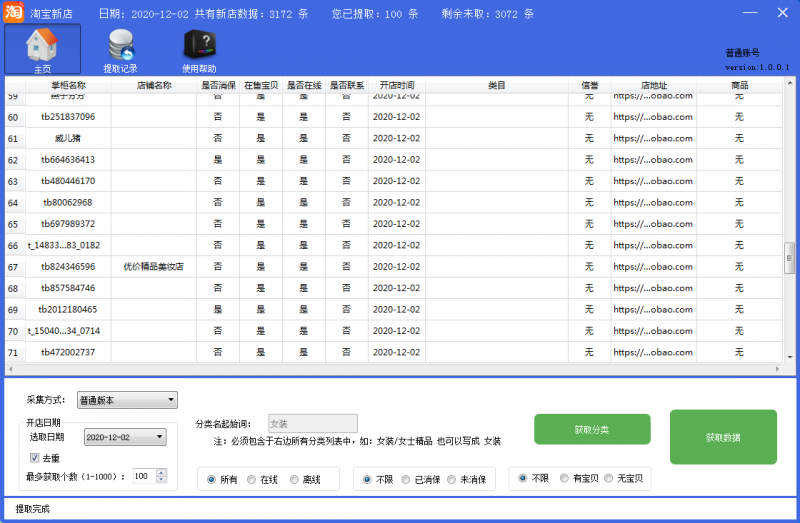Toggle the 去重 checkbox

pos(35,457)
